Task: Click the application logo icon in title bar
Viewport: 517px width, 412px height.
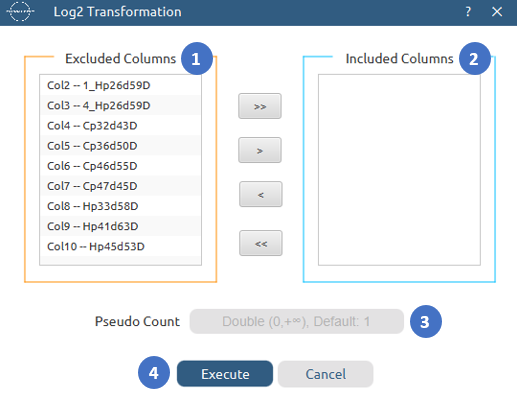Action: [x=20, y=12]
